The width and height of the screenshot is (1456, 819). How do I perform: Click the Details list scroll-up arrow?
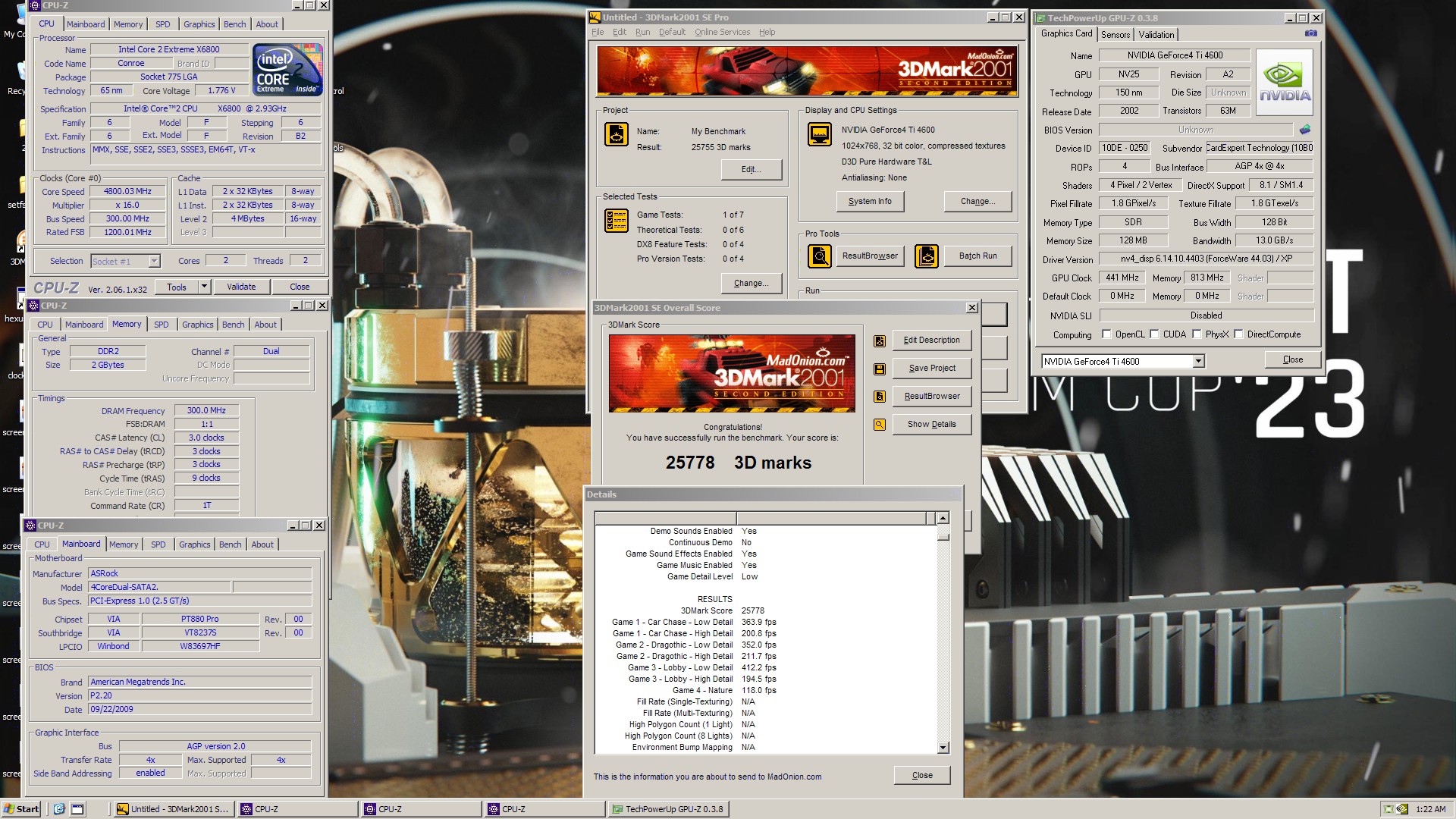coord(943,519)
